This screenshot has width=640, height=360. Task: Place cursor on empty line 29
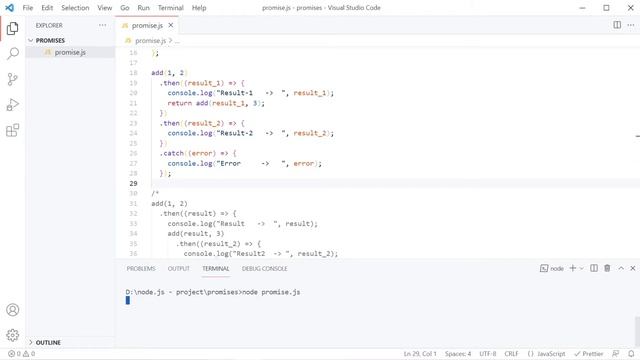tap(392, 184)
